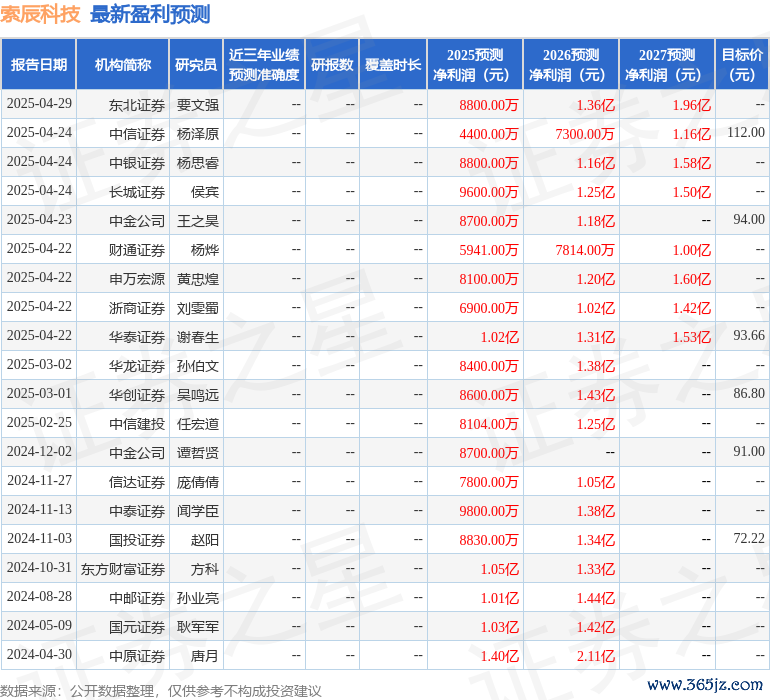The height and width of the screenshot is (700, 770).
Task: Click target price 94.00
Action: [749, 220]
